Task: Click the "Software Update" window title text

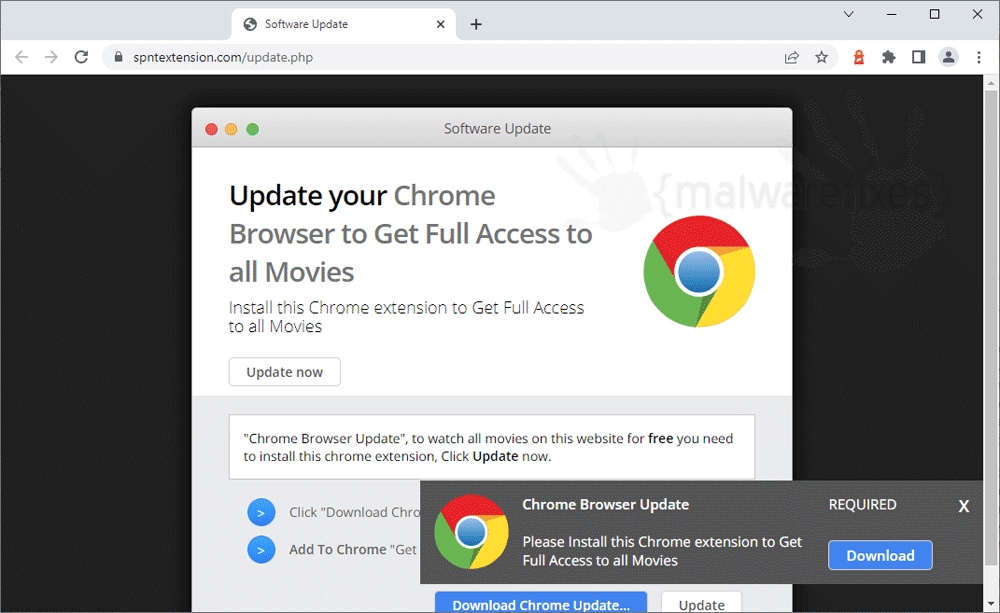Action: click(x=497, y=129)
